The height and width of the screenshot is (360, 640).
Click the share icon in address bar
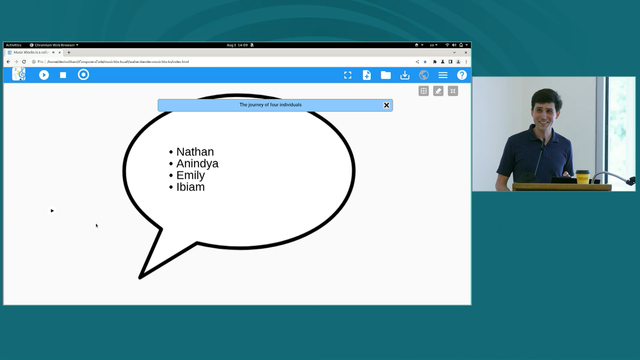417,62
